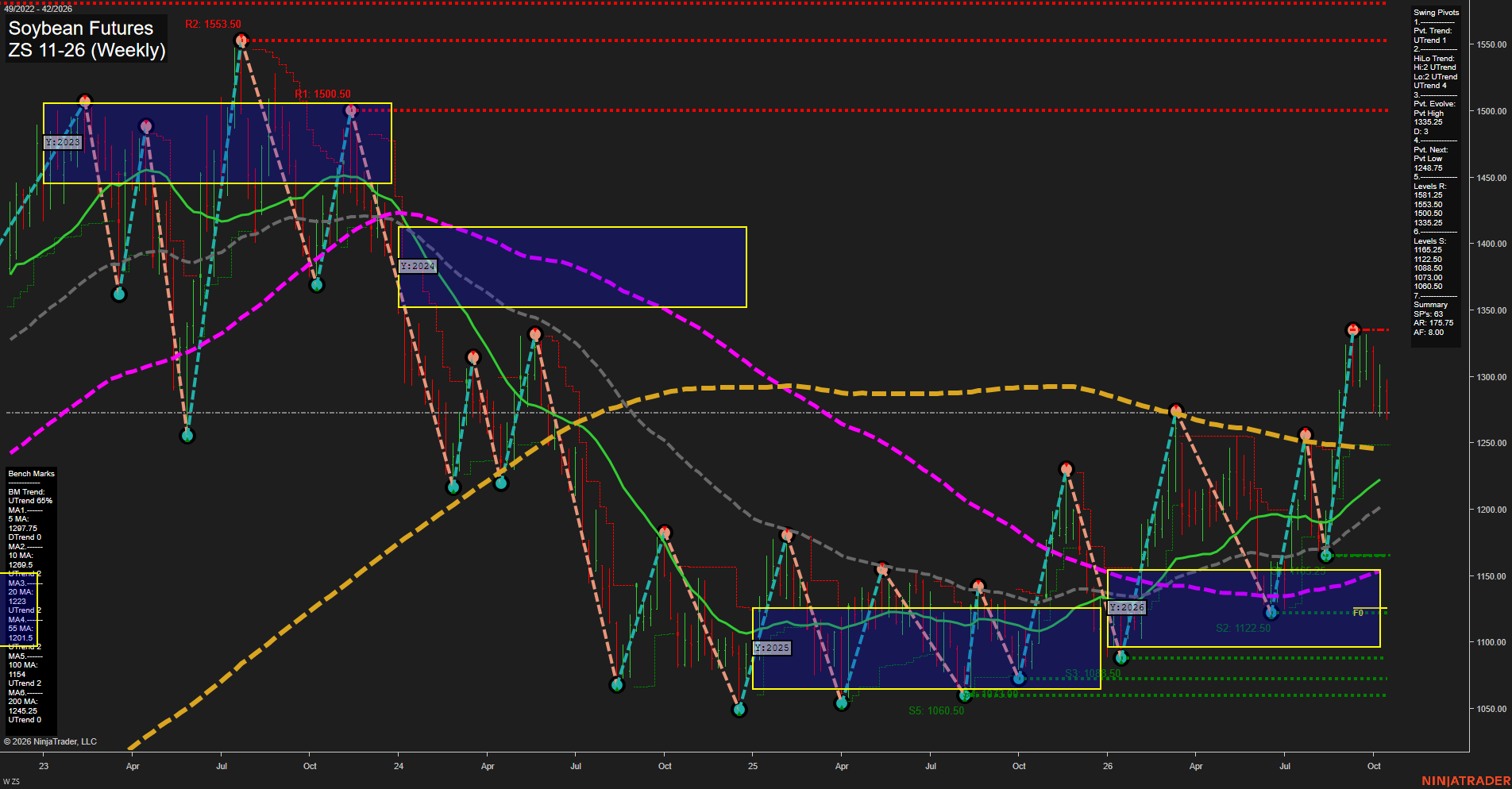
Task: Click the Levels R: heading
Action: (x=1429, y=187)
